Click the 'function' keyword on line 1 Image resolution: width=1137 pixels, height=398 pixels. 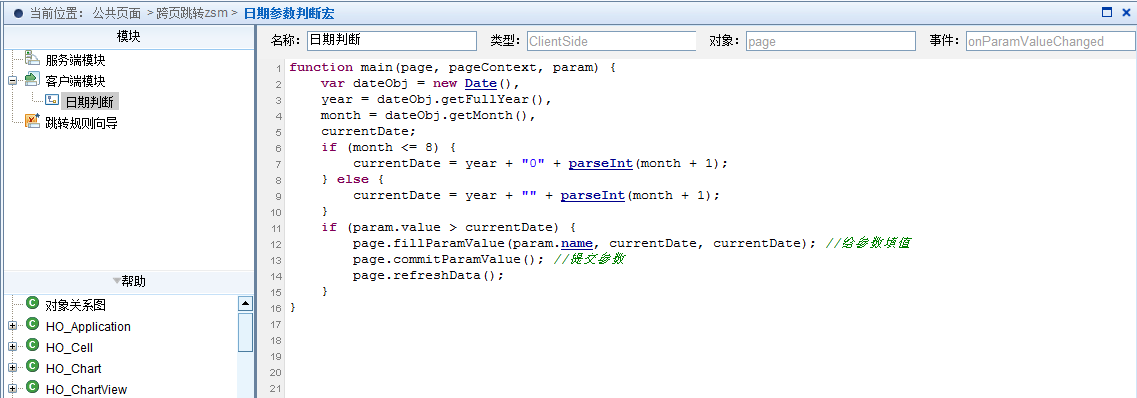(321, 67)
